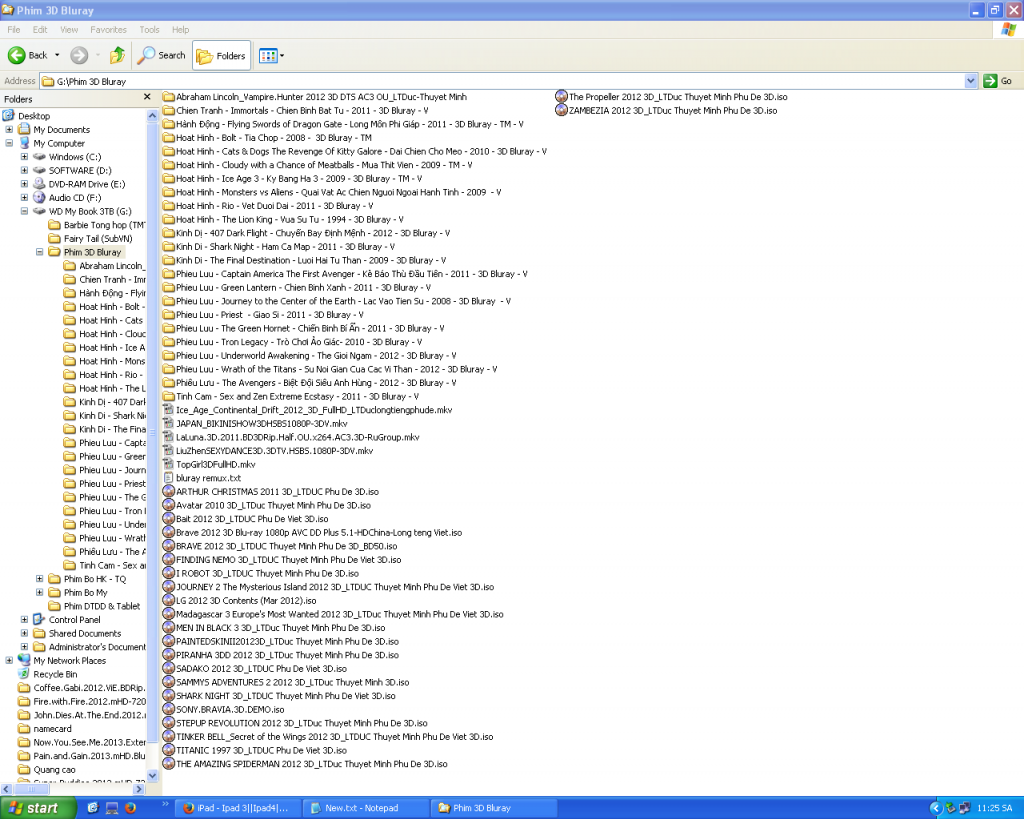
Task: Select Phim Bo My folder in tree
Action: click(x=86, y=592)
